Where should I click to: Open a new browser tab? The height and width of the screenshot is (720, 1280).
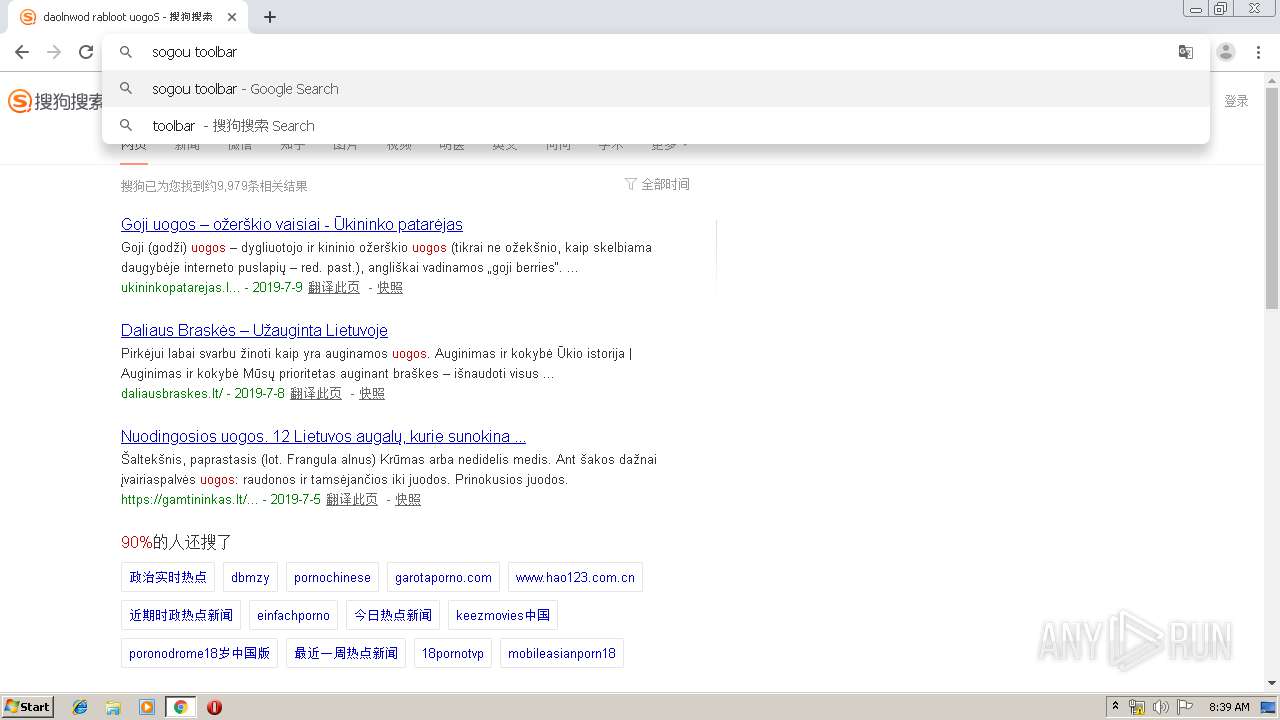click(x=270, y=16)
